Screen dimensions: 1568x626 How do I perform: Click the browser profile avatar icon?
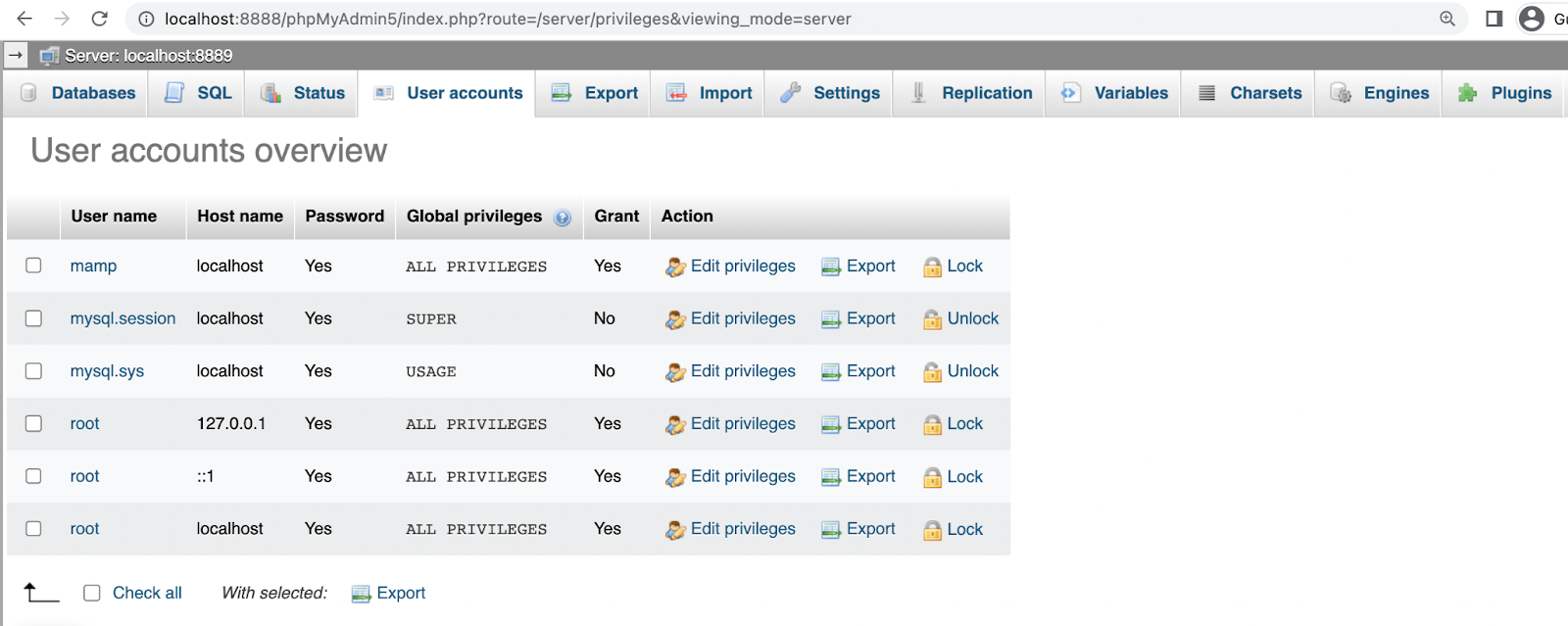[x=1532, y=19]
